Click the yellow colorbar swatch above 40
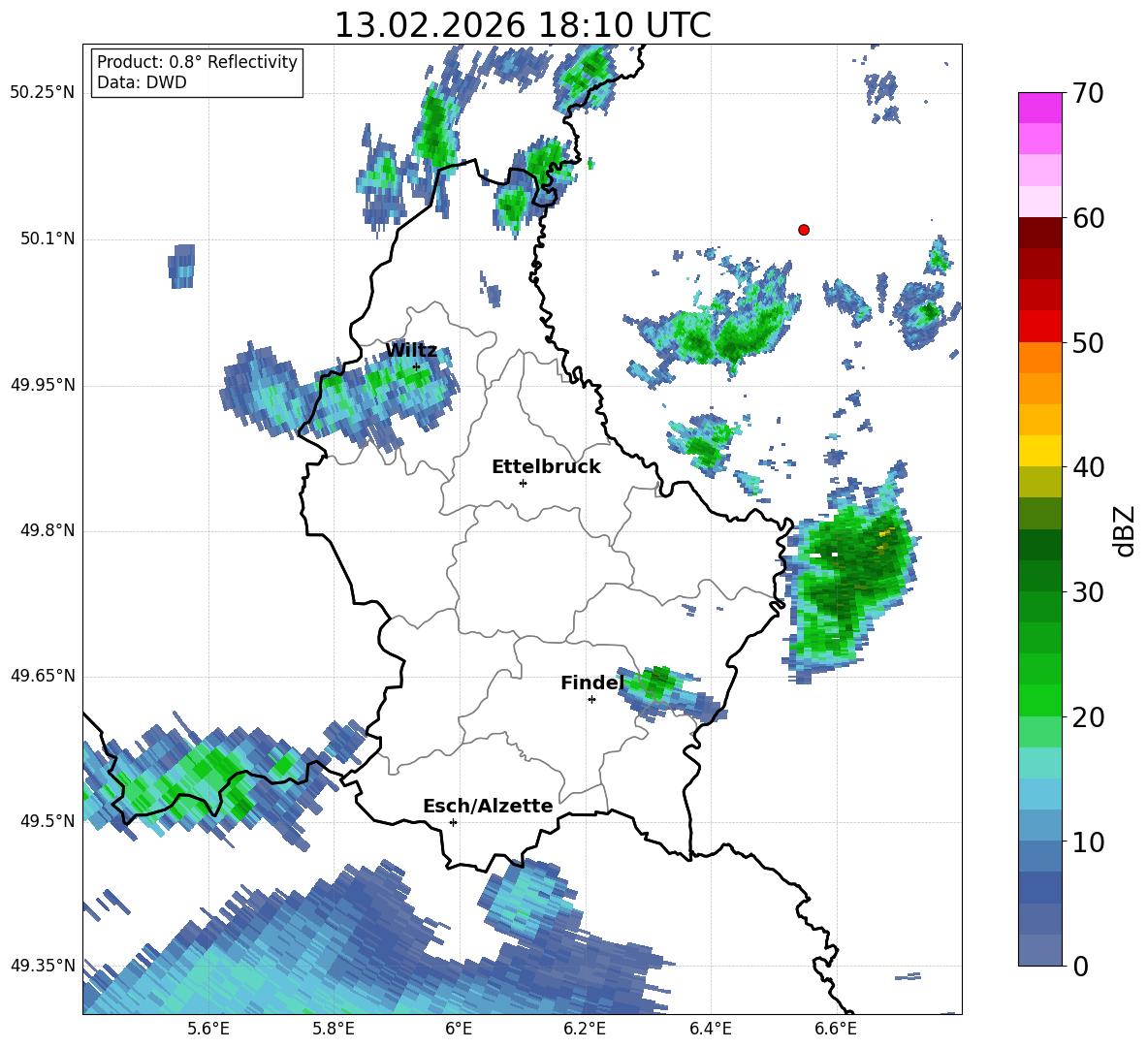 (1039, 451)
